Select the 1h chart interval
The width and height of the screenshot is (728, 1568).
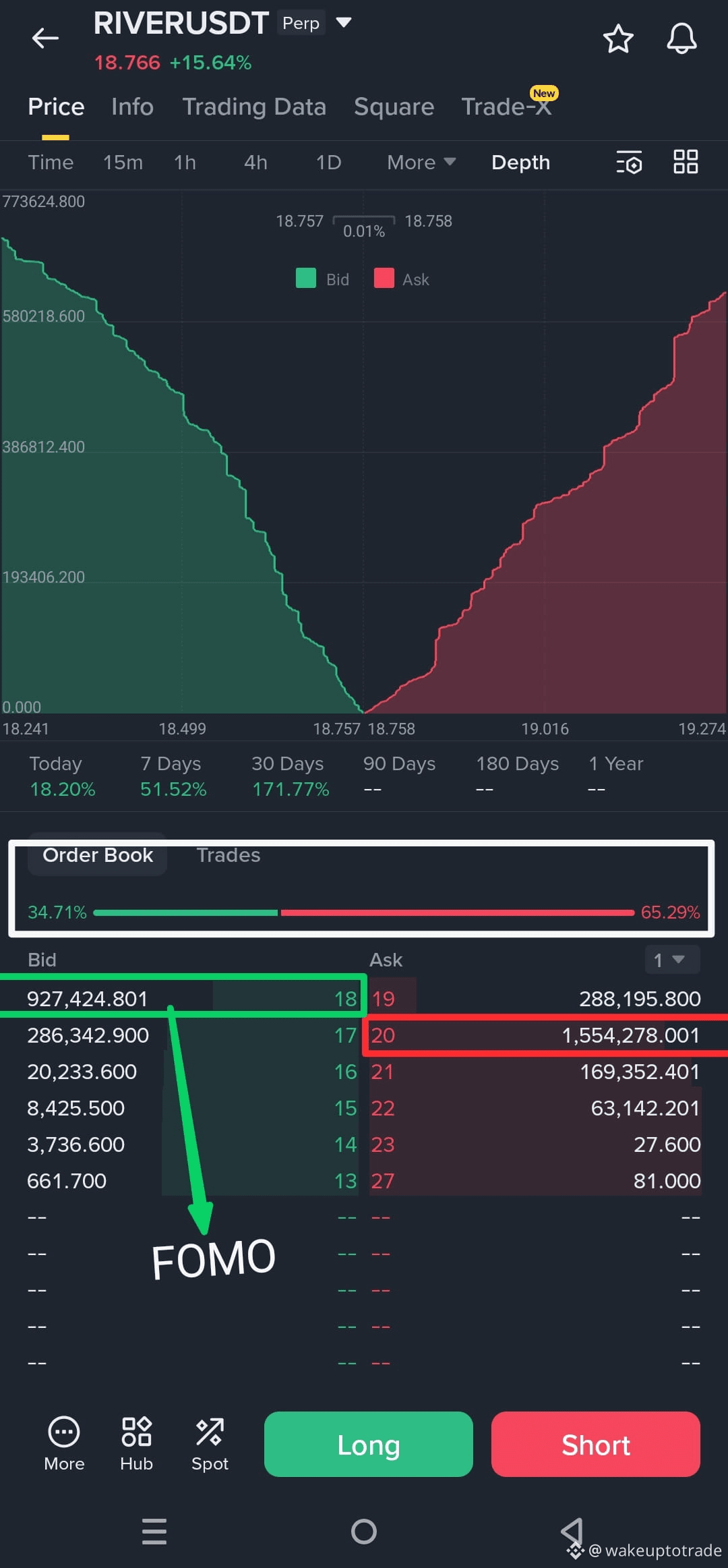point(185,163)
